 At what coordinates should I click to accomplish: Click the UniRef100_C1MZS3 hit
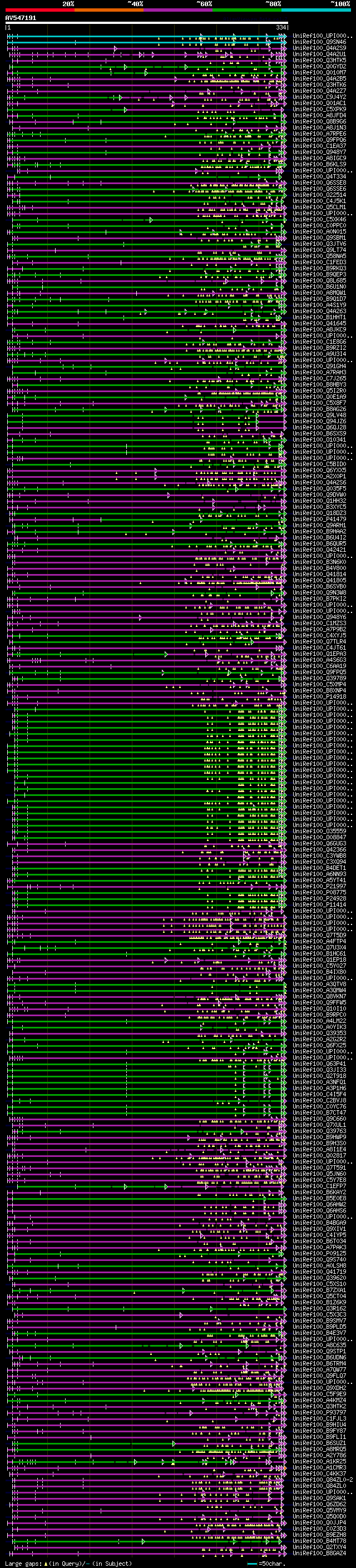[319, 624]
